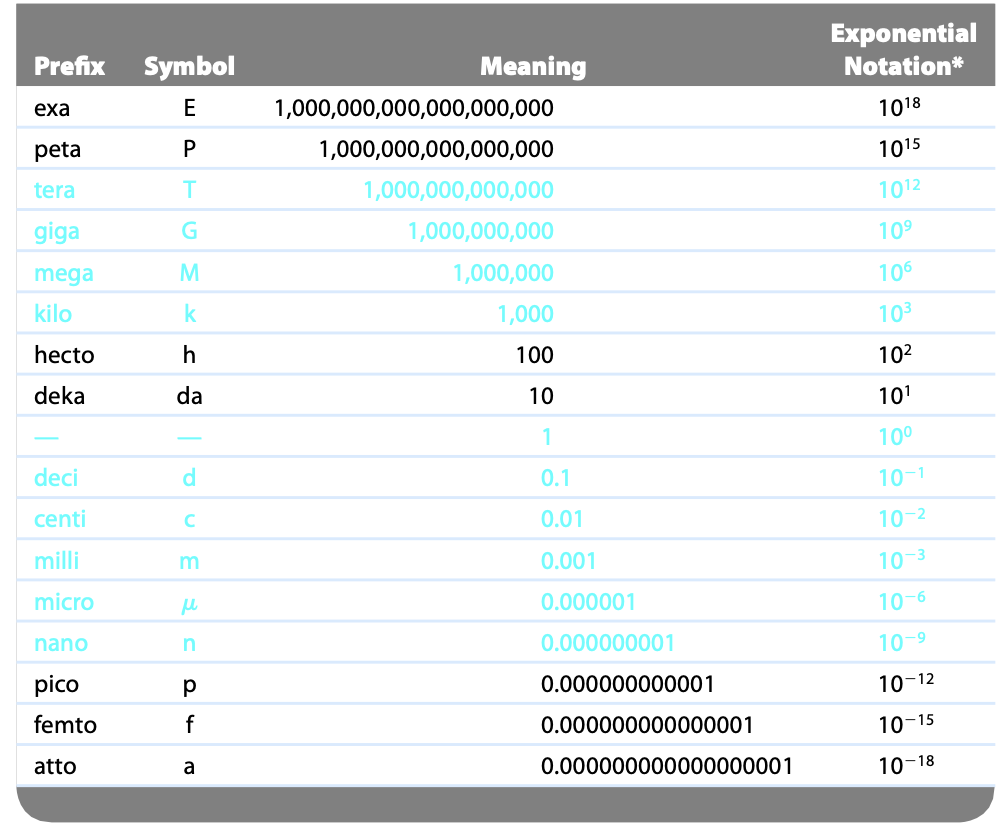Select the 'peta' prefix cell
1008x830 pixels.
(x=57, y=150)
